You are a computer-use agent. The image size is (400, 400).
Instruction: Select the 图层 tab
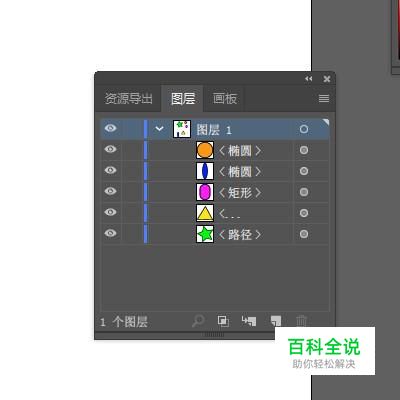tap(183, 99)
